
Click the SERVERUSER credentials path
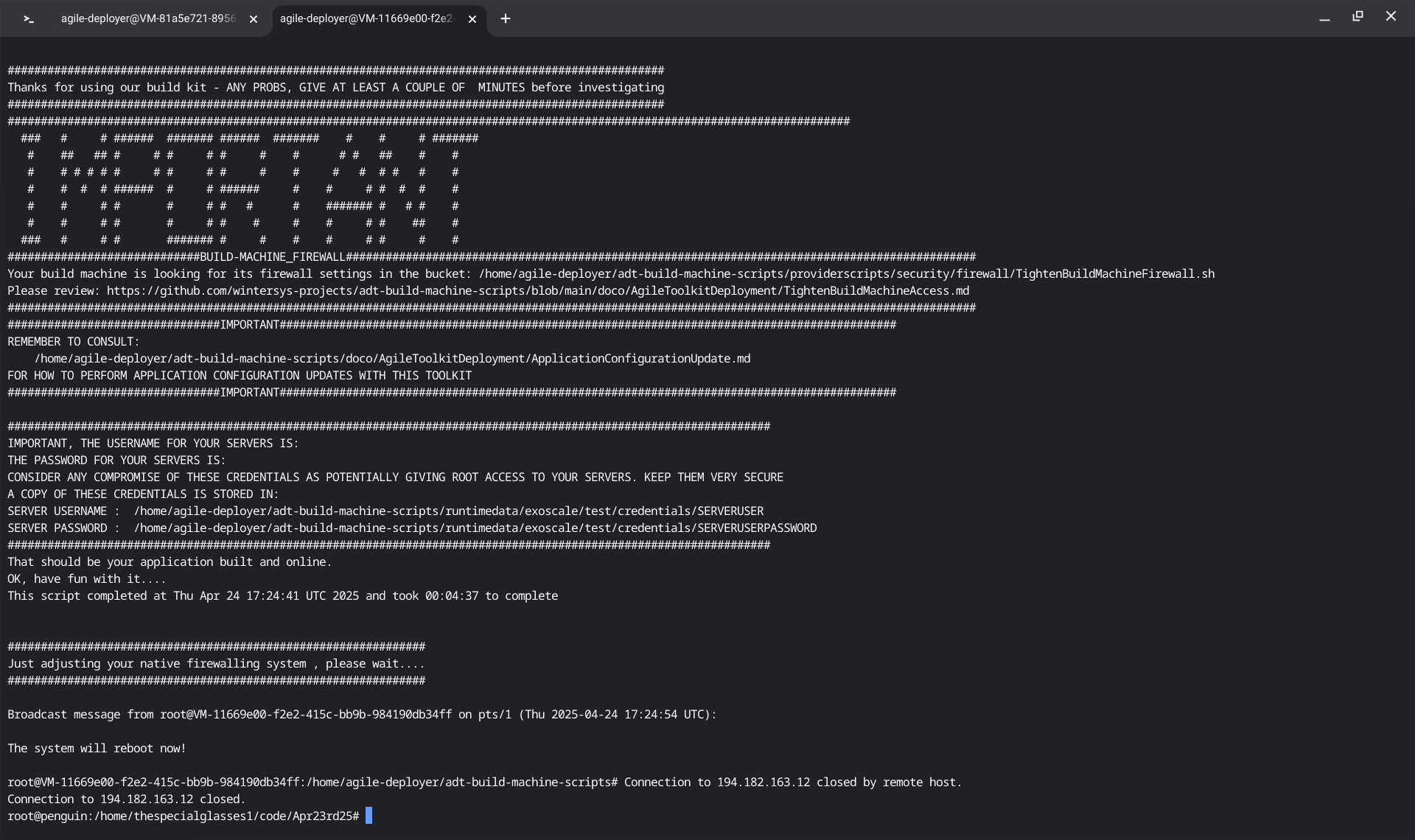[x=448, y=511]
